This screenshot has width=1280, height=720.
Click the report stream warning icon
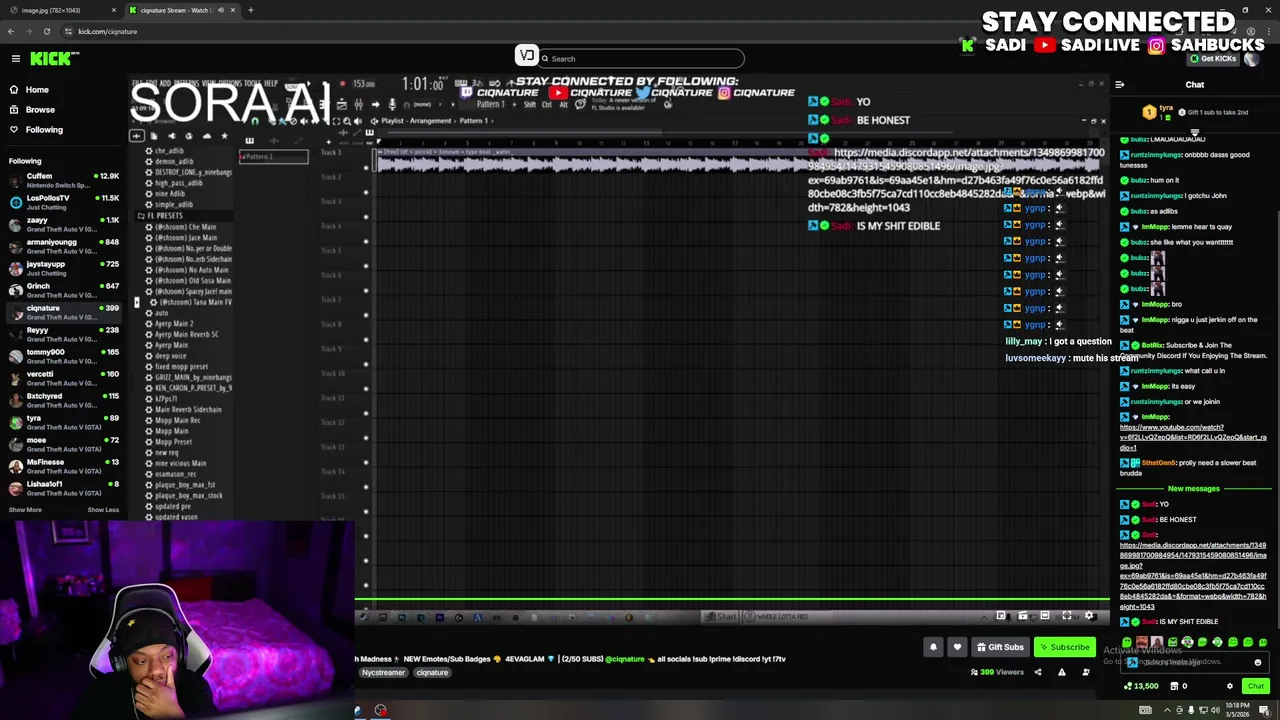[1062, 672]
